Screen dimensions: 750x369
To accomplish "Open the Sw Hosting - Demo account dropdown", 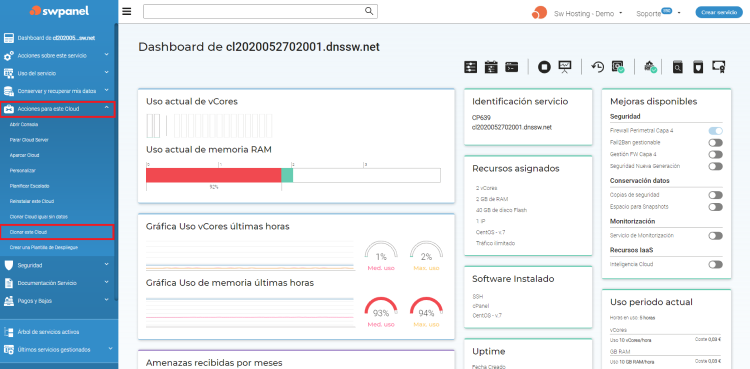I will [x=588, y=13].
